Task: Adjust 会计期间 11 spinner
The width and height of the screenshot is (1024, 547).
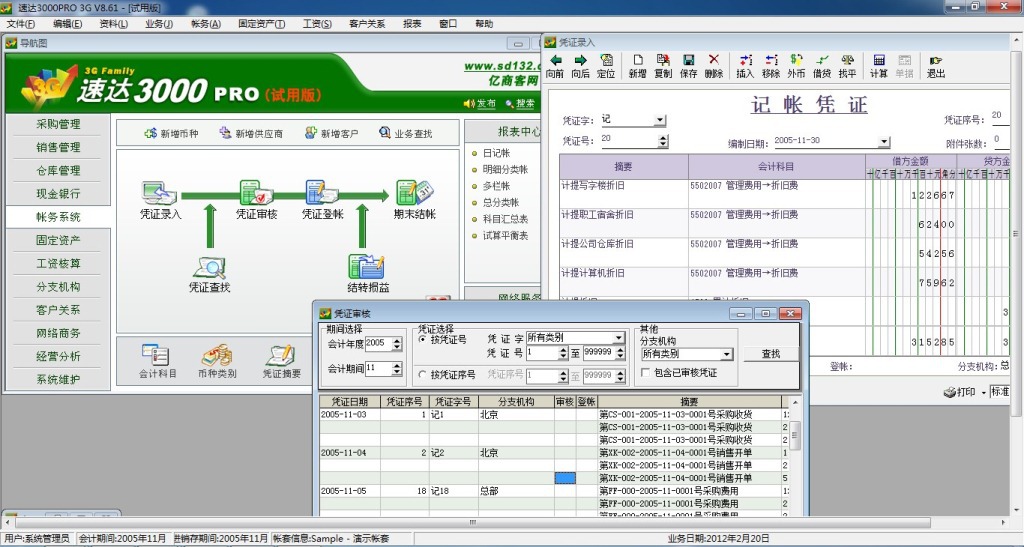Action: point(396,369)
